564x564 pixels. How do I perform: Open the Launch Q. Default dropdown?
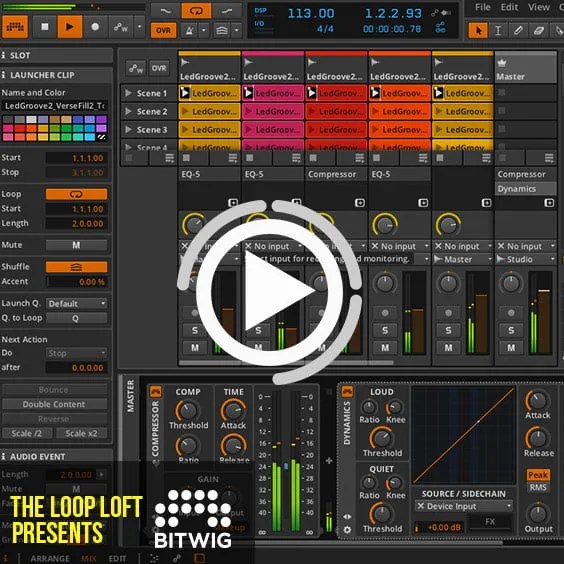point(76,304)
